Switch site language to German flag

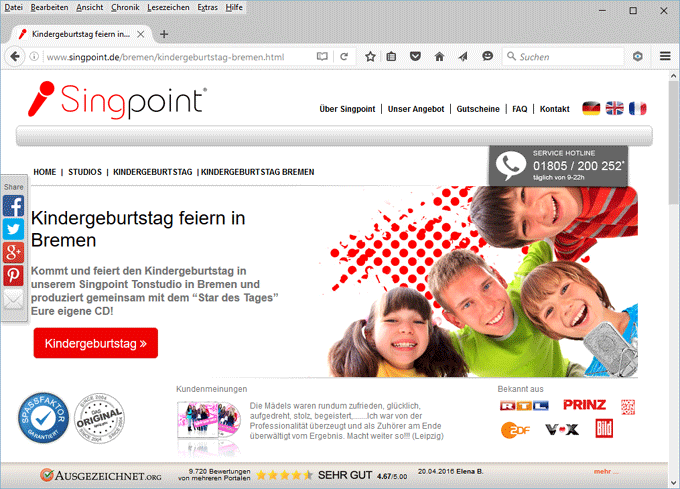coord(591,108)
